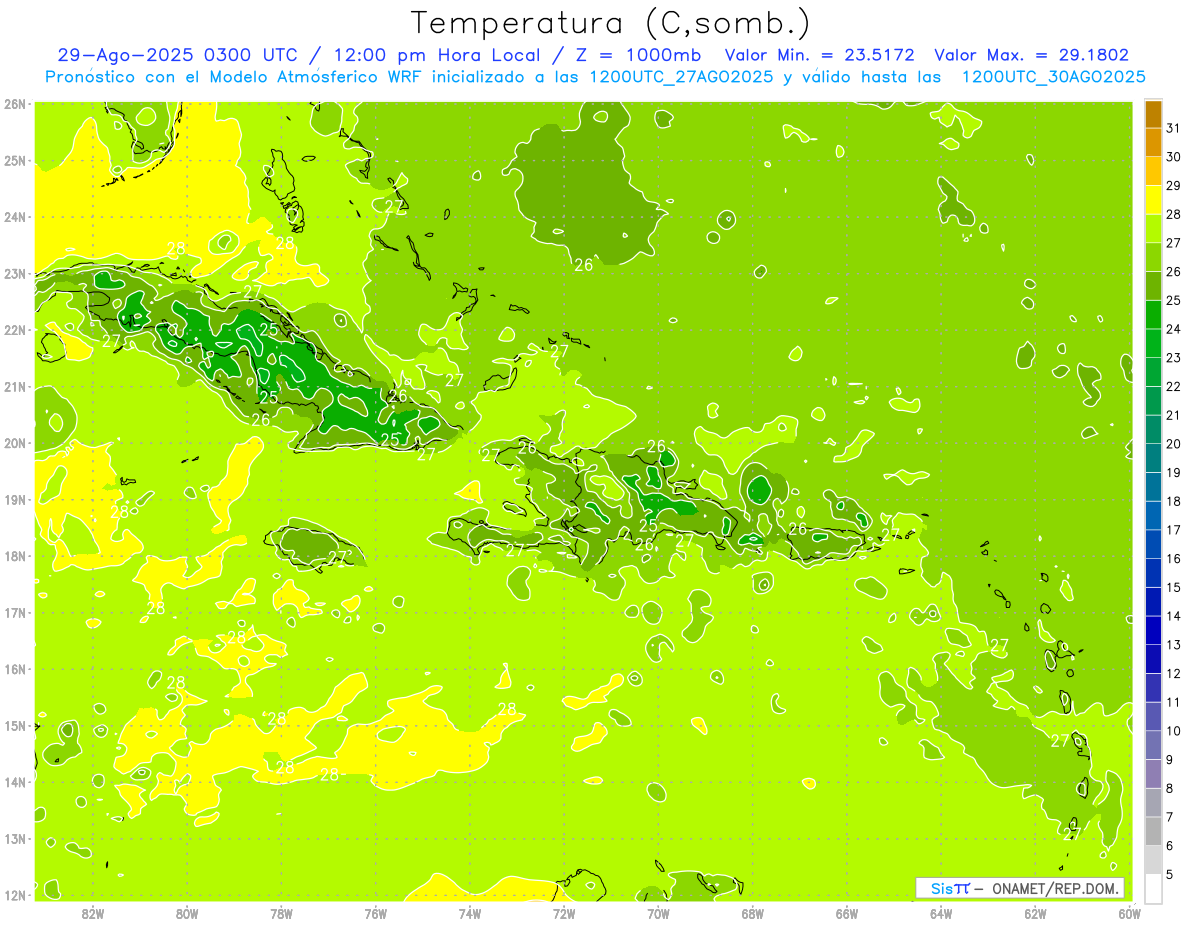Image resolution: width=1200 pixels, height=927 pixels.
Task: Click the '64W' longitude axis label
Action: [941, 913]
